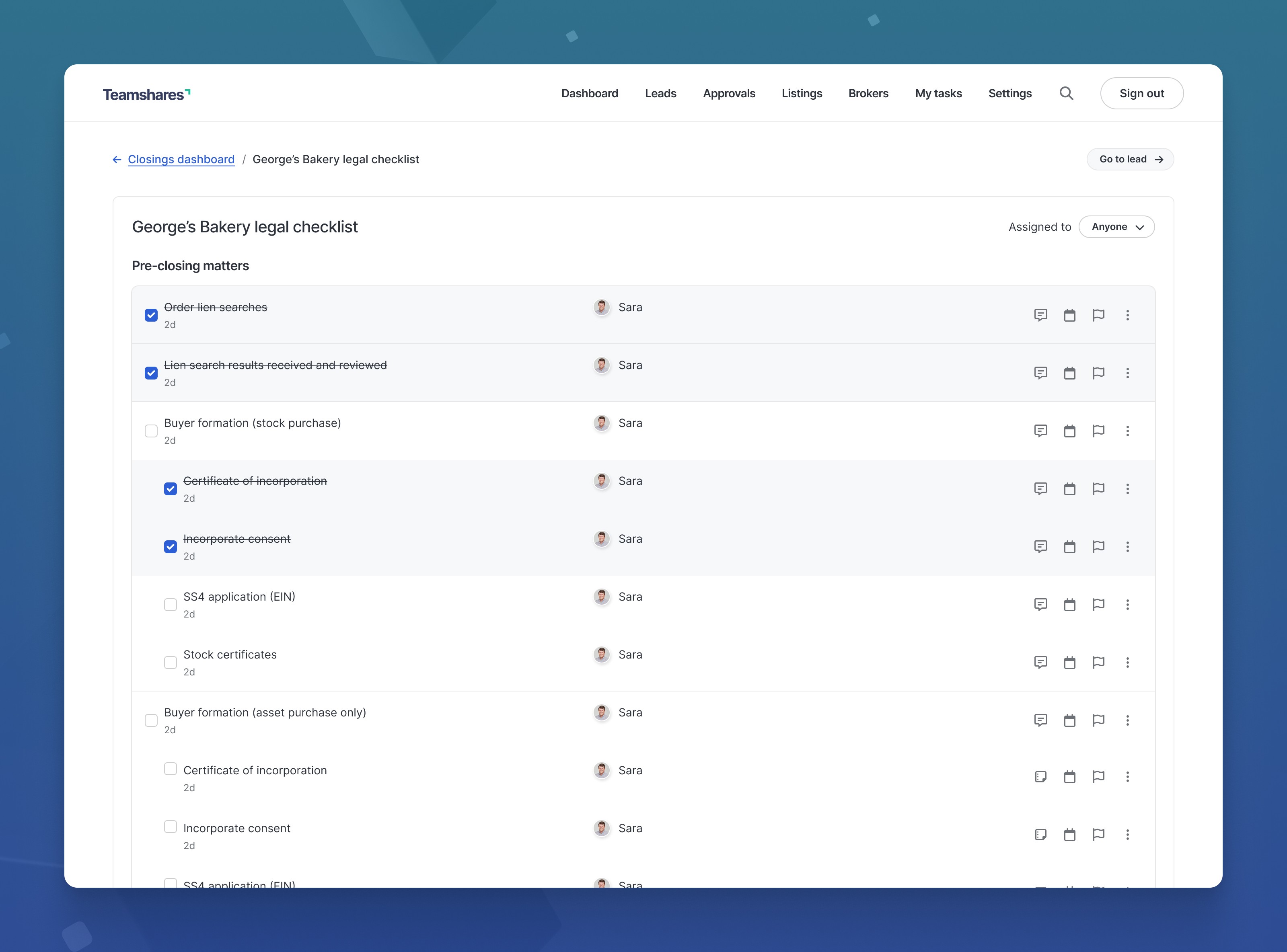
Task: Open My tasks in top navigation
Action: point(938,93)
